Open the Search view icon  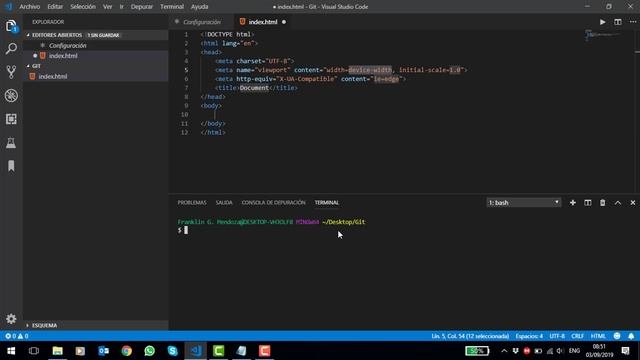click(x=11, y=49)
